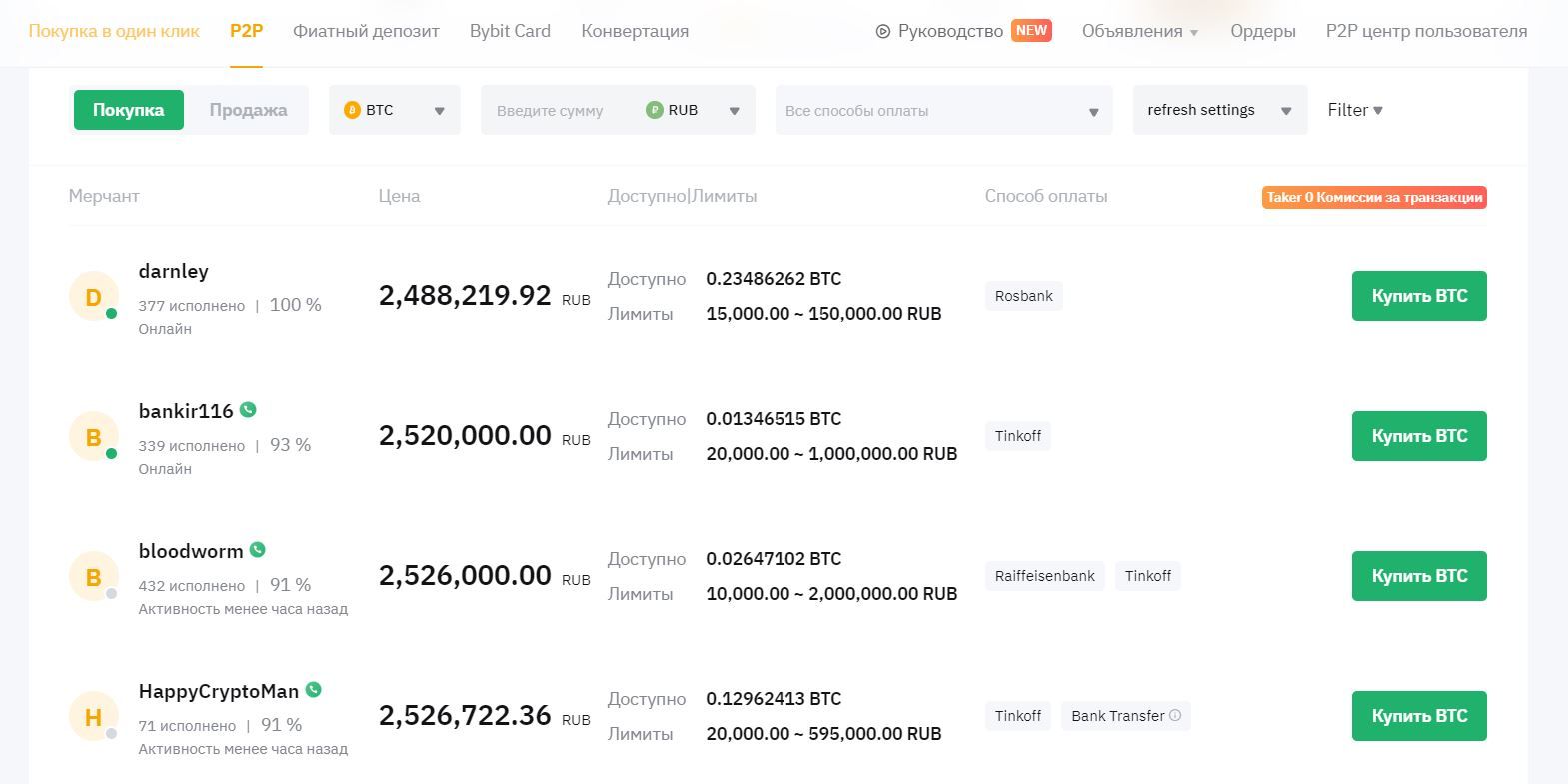Open the Фиатный депозит tab

click(x=366, y=31)
